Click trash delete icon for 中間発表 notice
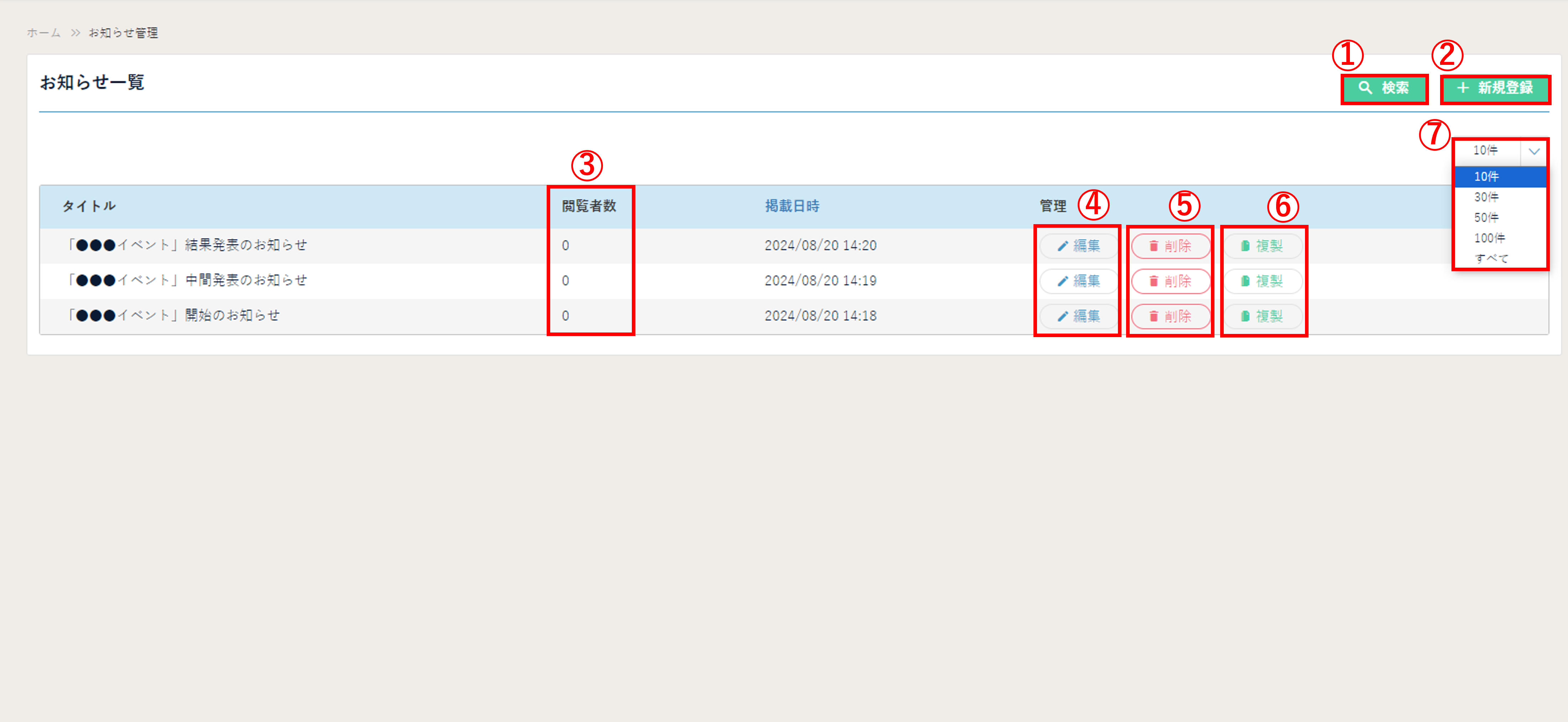 click(x=1154, y=281)
